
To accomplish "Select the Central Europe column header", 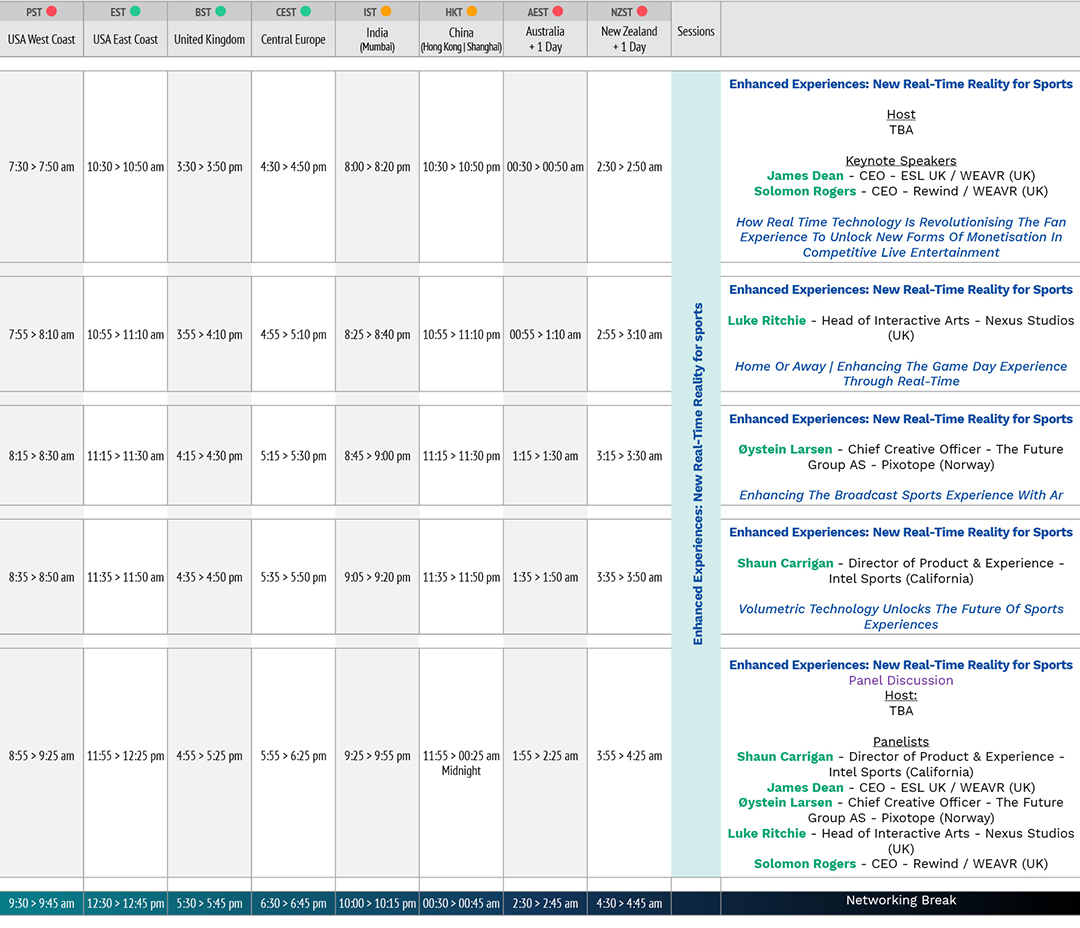I will pos(293,39).
